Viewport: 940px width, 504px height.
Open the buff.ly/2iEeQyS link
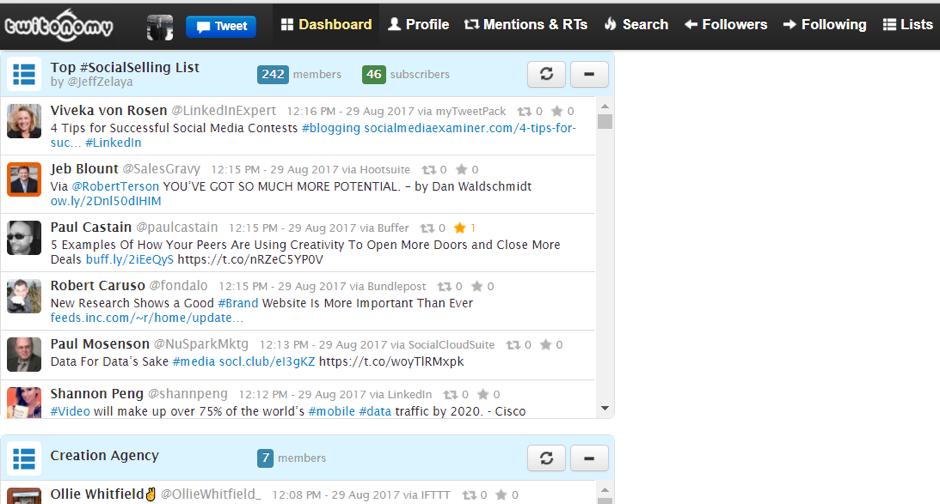point(129,259)
